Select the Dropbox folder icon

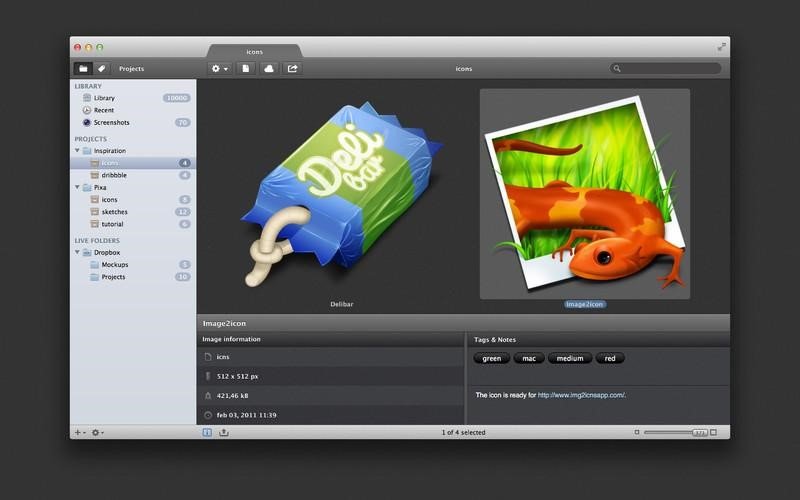[x=87, y=253]
